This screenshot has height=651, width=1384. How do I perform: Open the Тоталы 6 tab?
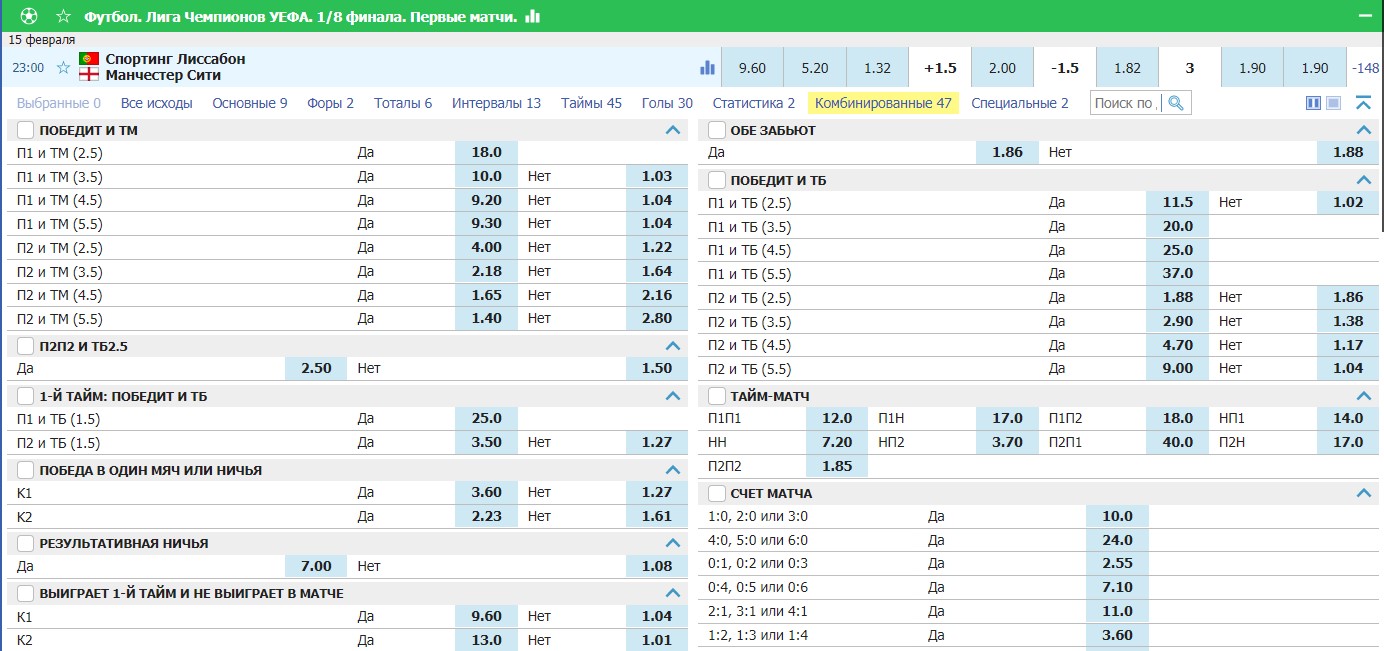click(403, 103)
